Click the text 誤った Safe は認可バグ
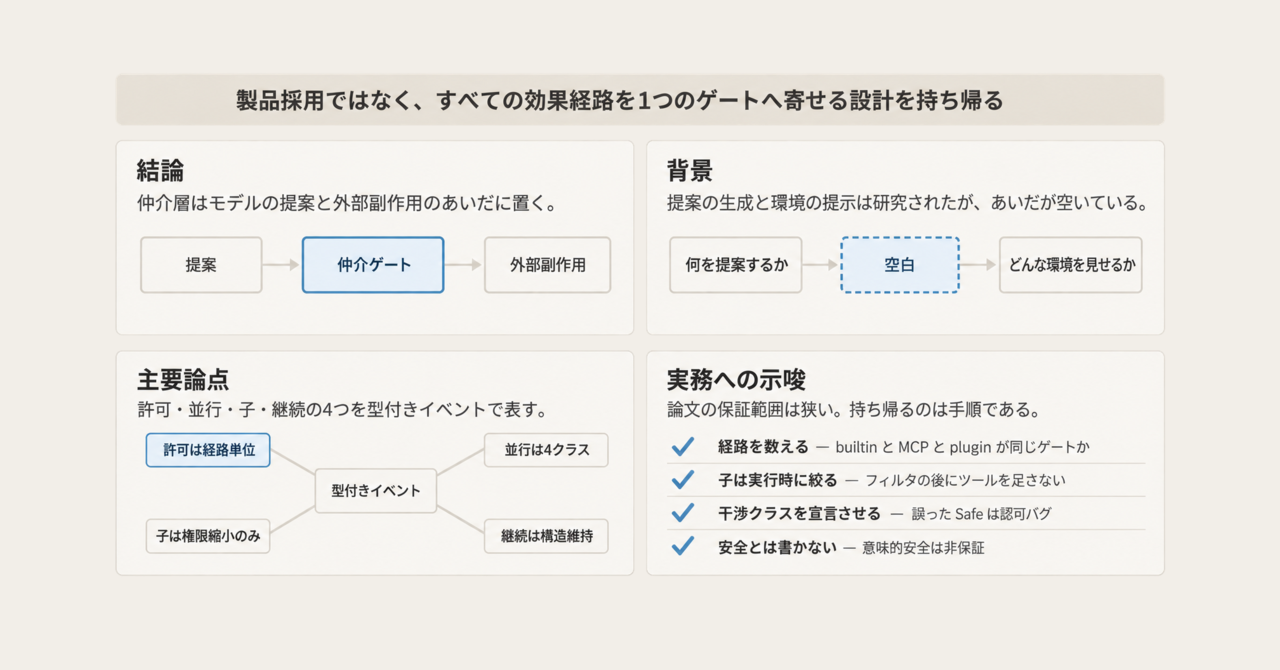Viewport: 1280px width, 670px height. coord(981,513)
